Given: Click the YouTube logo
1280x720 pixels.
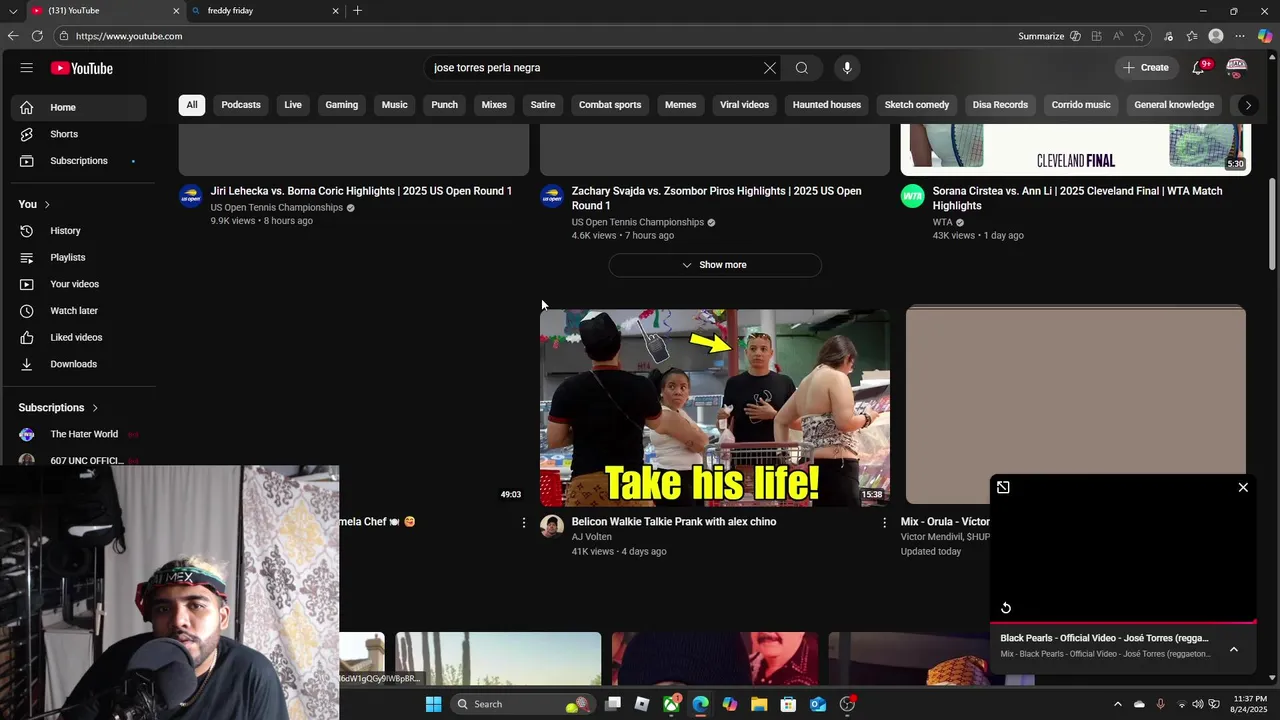Looking at the screenshot, I should (x=82, y=68).
